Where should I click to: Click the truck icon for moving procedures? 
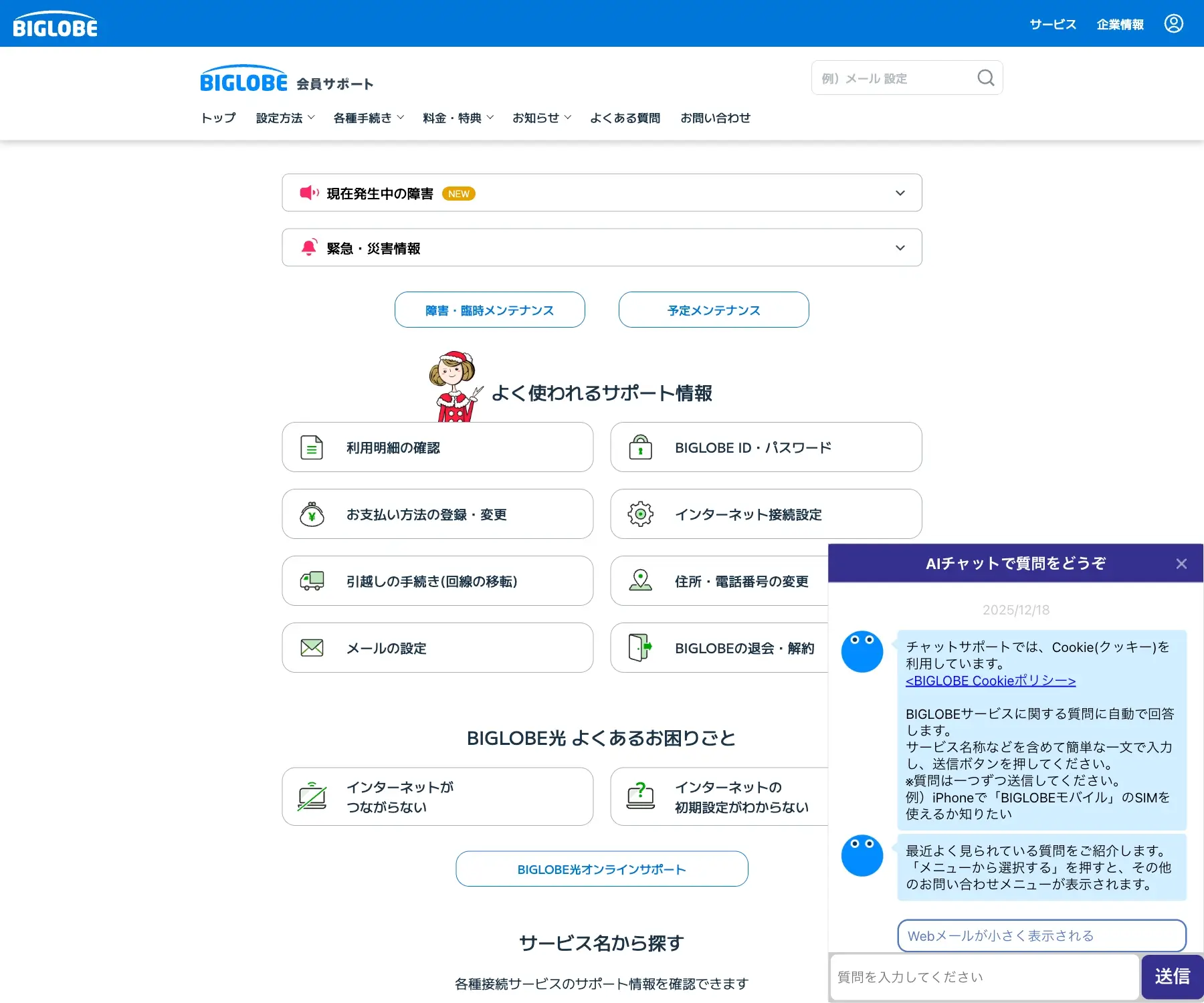point(312,580)
